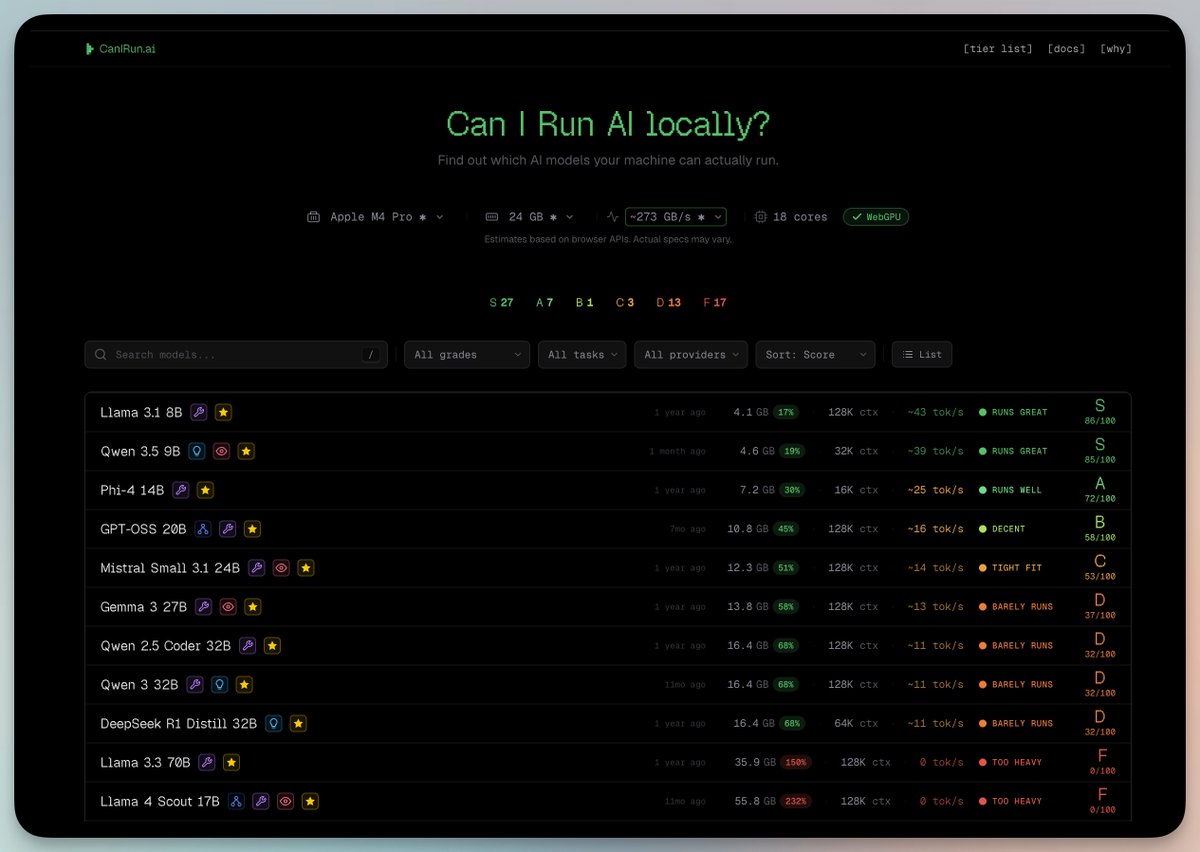Open the All providers dropdown

pyautogui.click(x=691, y=355)
